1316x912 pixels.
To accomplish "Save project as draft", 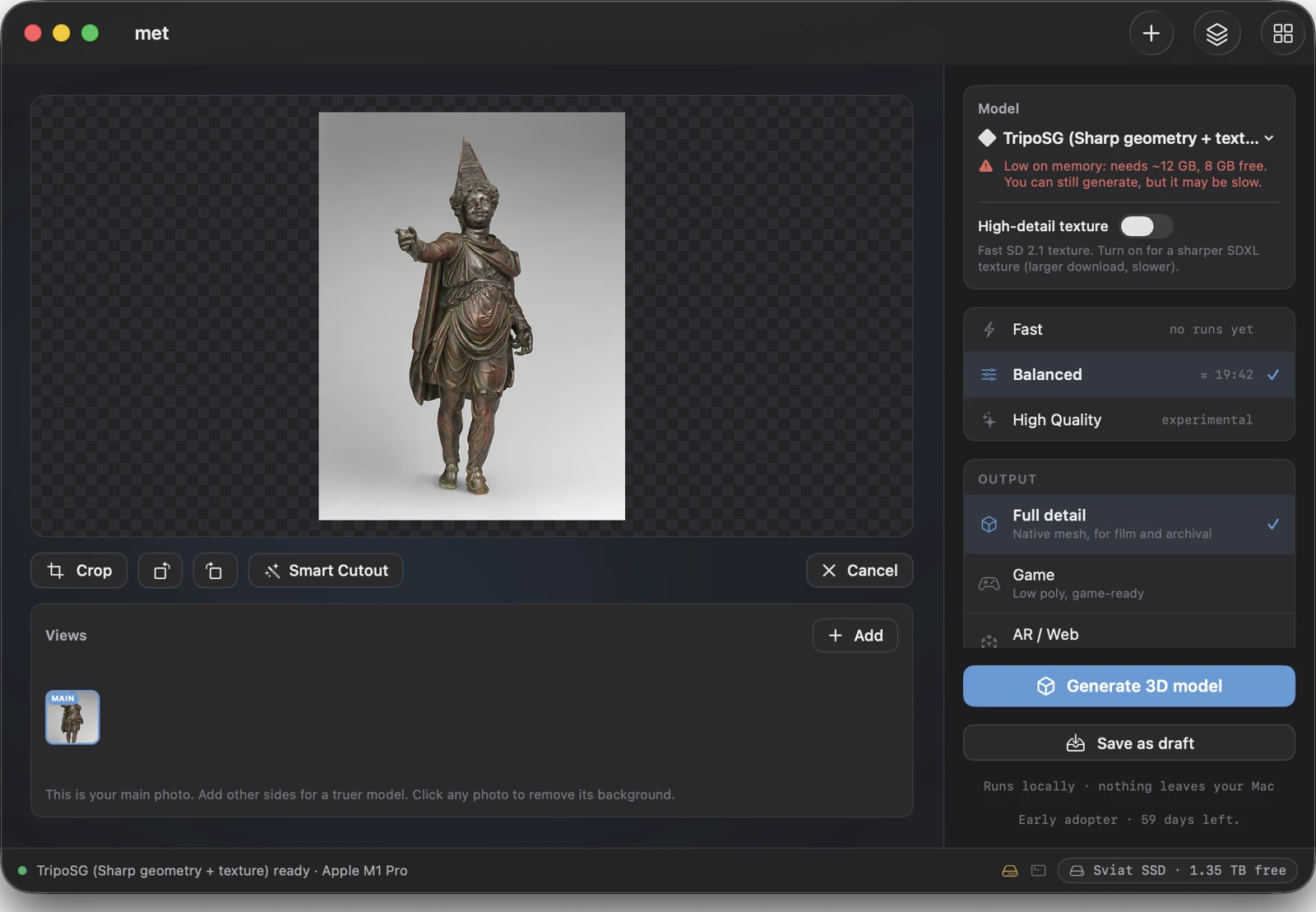I will pos(1129,743).
